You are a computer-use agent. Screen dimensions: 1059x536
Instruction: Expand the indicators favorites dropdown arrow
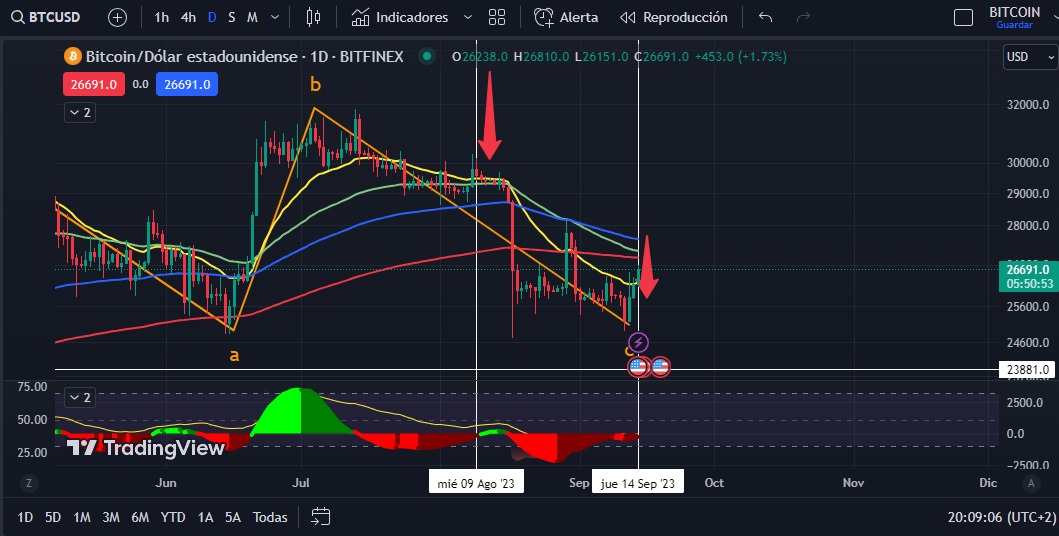tap(467, 18)
